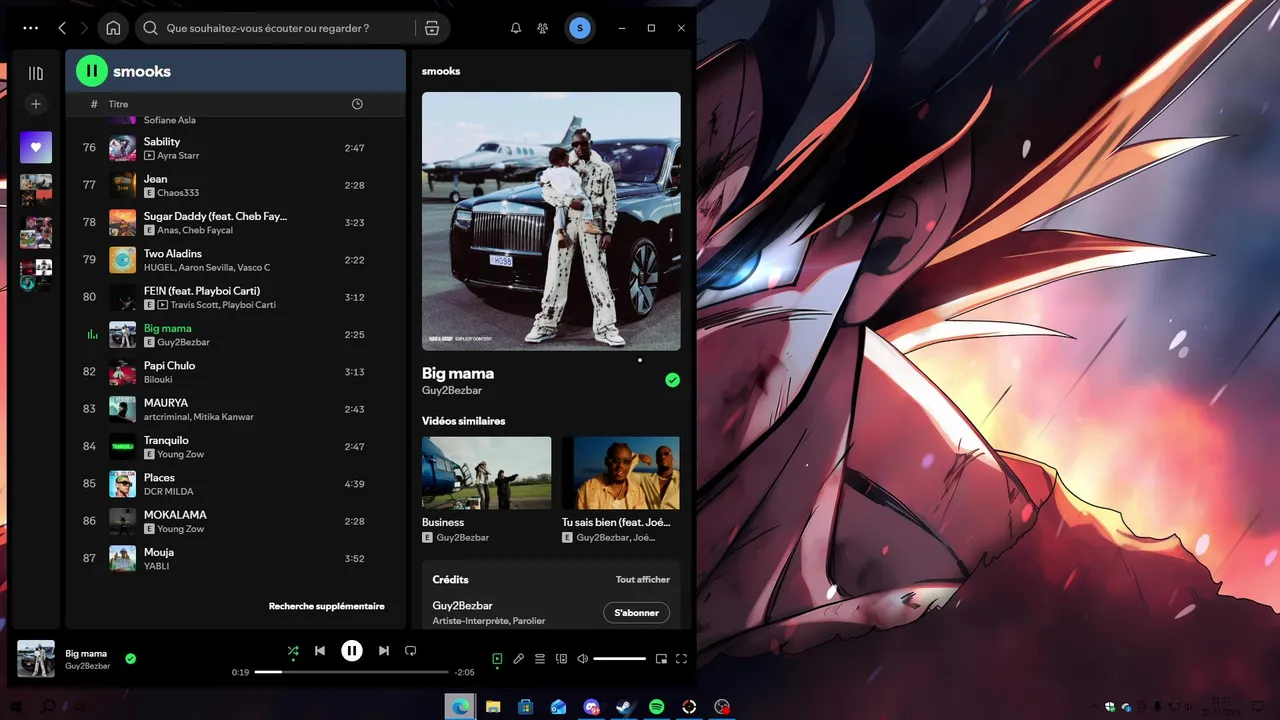Click Recherche supplémentaire
Screen dimensions: 1280x720
coord(326,606)
